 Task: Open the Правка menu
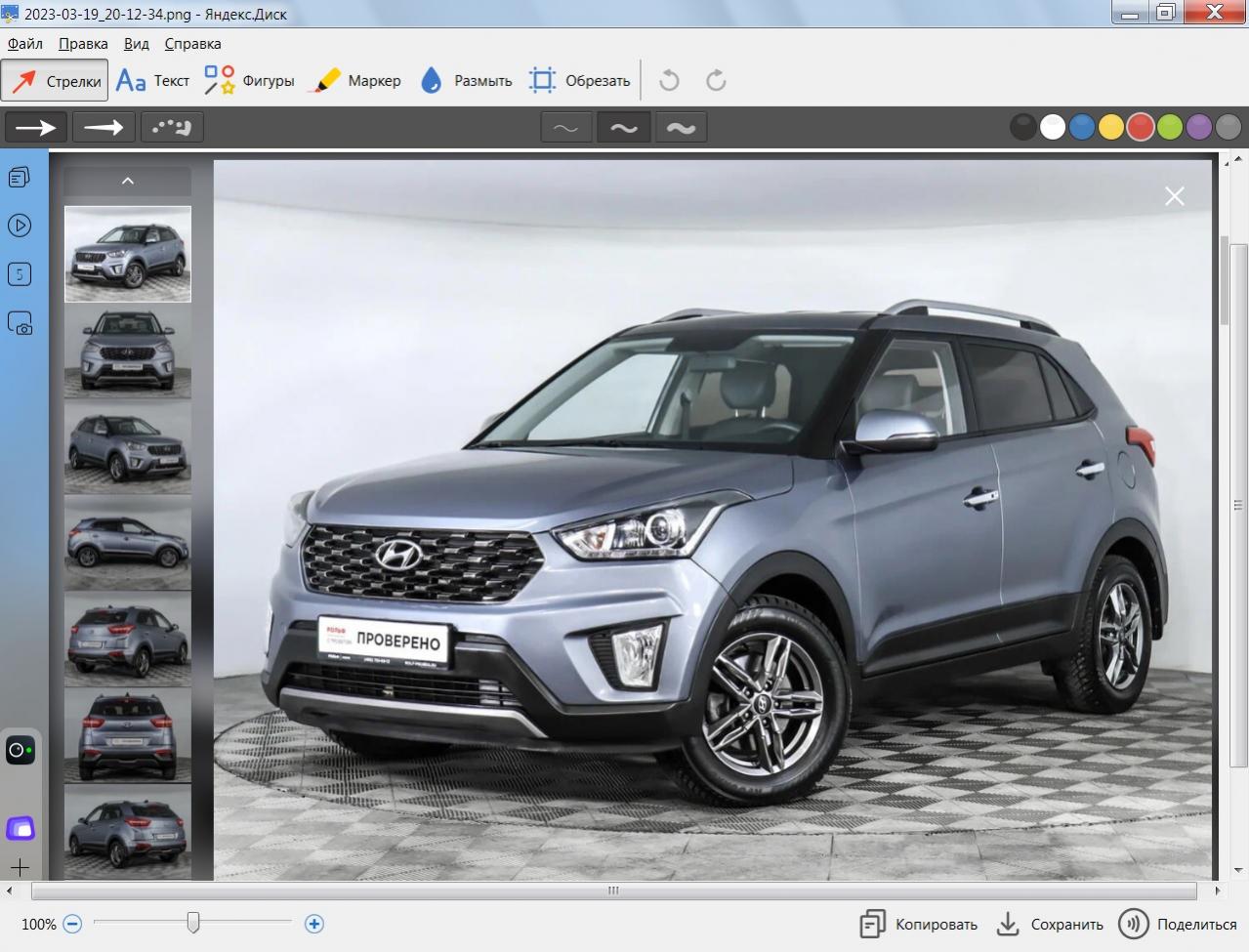[83, 43]
